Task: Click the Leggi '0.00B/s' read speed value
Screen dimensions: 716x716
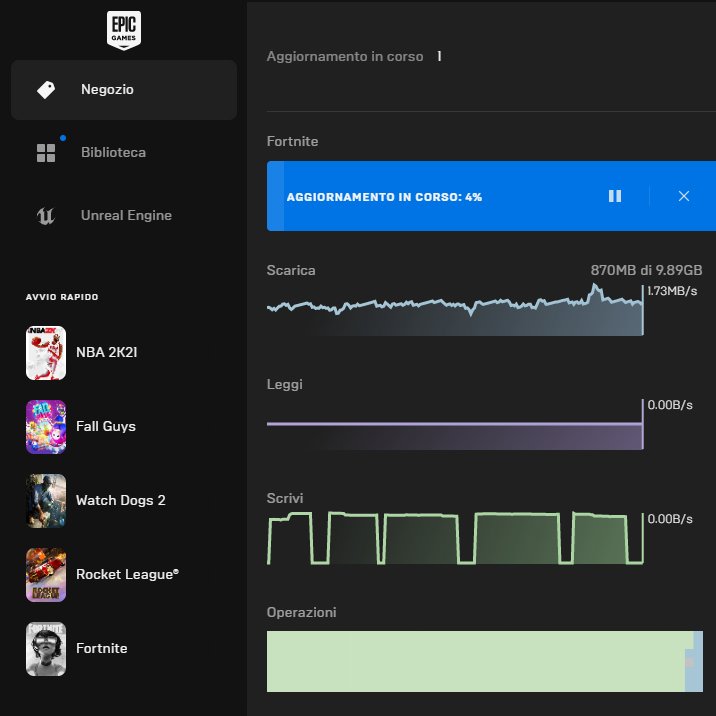Action: coord(670,405)
